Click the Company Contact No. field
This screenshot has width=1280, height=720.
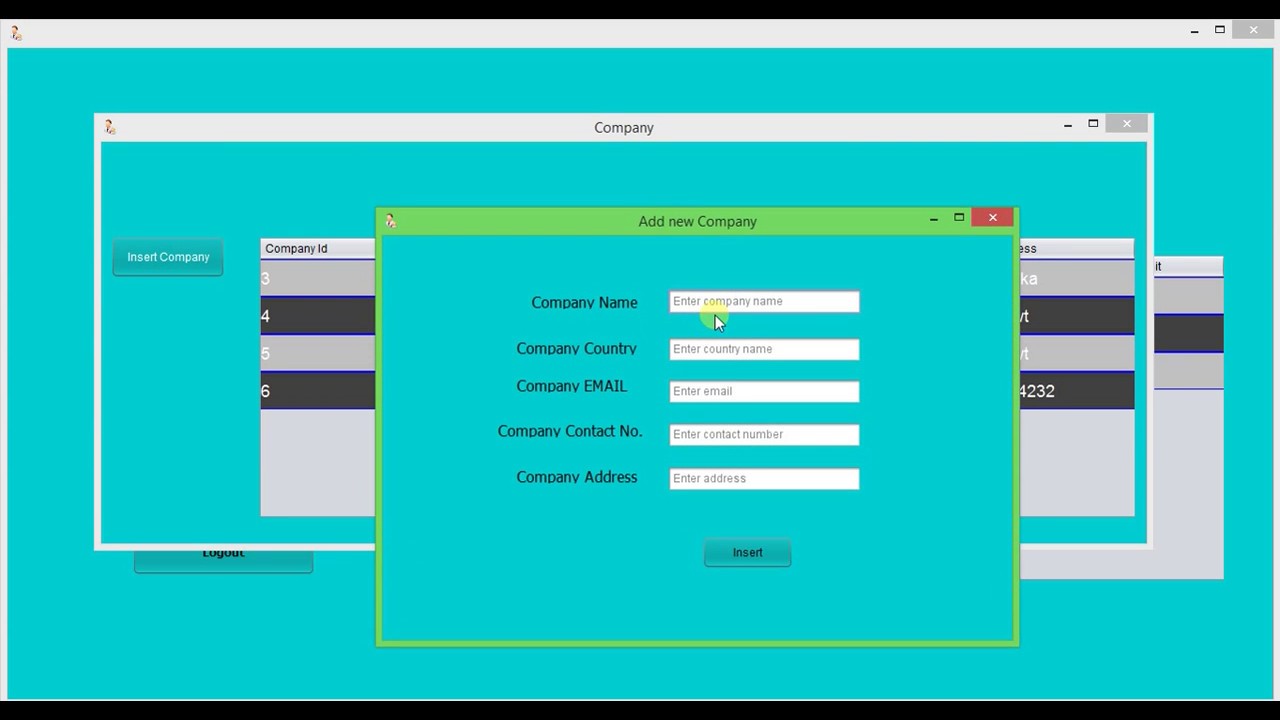764,434
